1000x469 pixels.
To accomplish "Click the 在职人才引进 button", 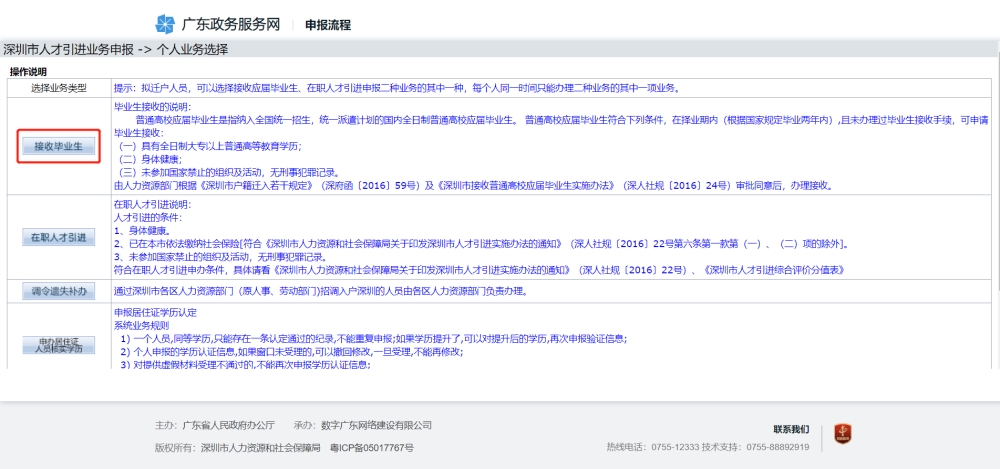I will tap(58, 237).
